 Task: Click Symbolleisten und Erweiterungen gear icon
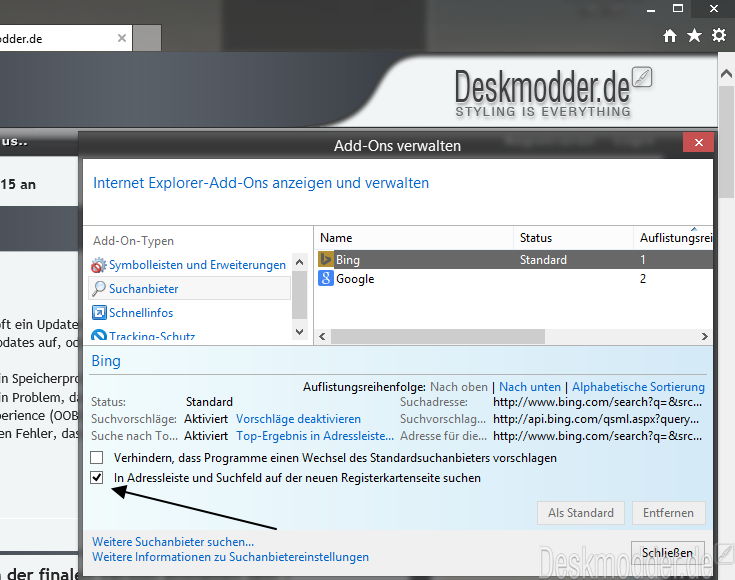click(x=98, y=265)
